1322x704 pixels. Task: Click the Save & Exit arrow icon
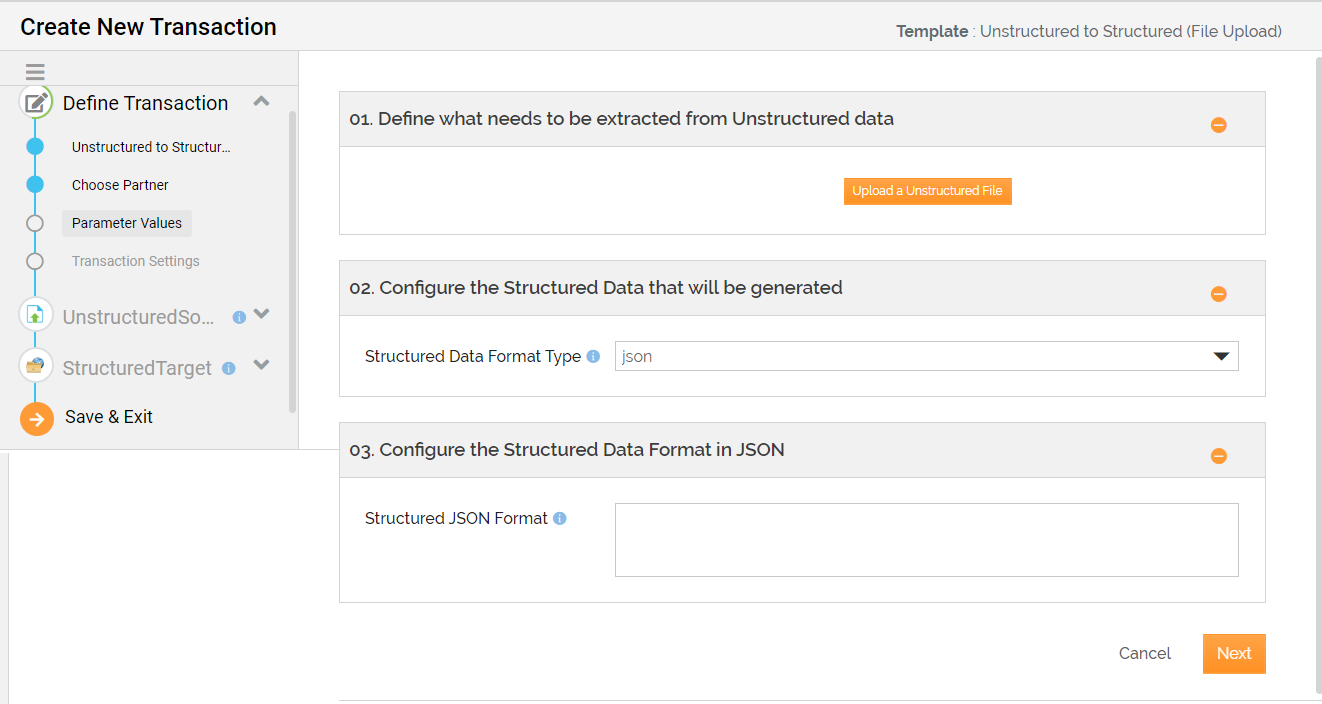(x=36, y=419)
